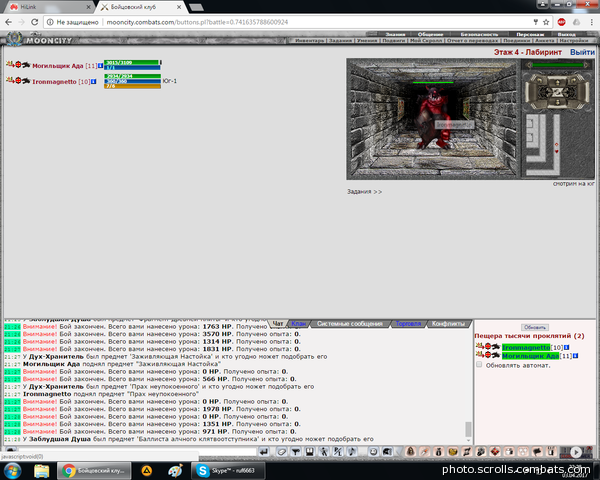Open the Paint palette taskbar icon
600x480 pixels.
coord(176,470)
